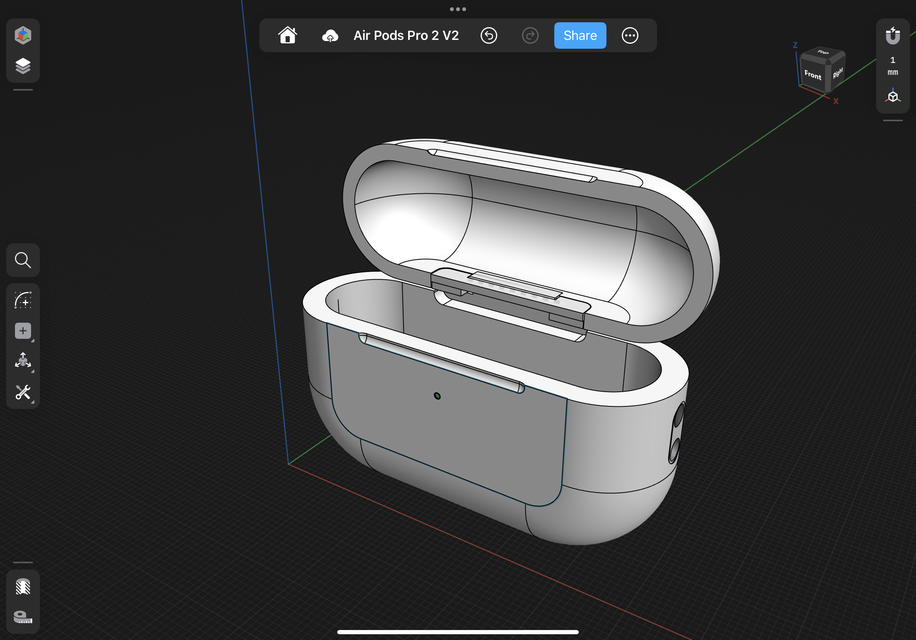This screenshot has height=640, width=916.
Task: Open the Search tool in the sidebar
Action: pyautogui.click(x=22, y=260)
